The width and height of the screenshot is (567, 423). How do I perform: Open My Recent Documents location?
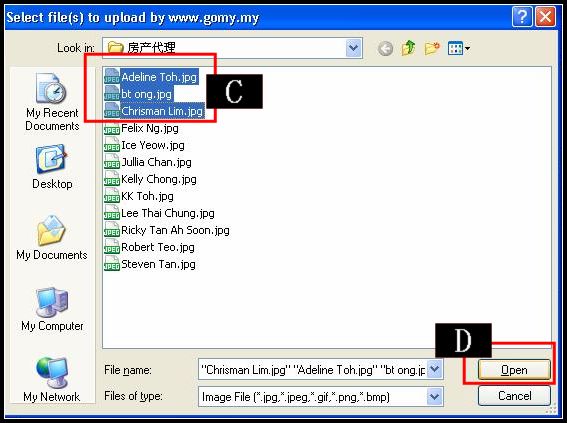[52, 102]
